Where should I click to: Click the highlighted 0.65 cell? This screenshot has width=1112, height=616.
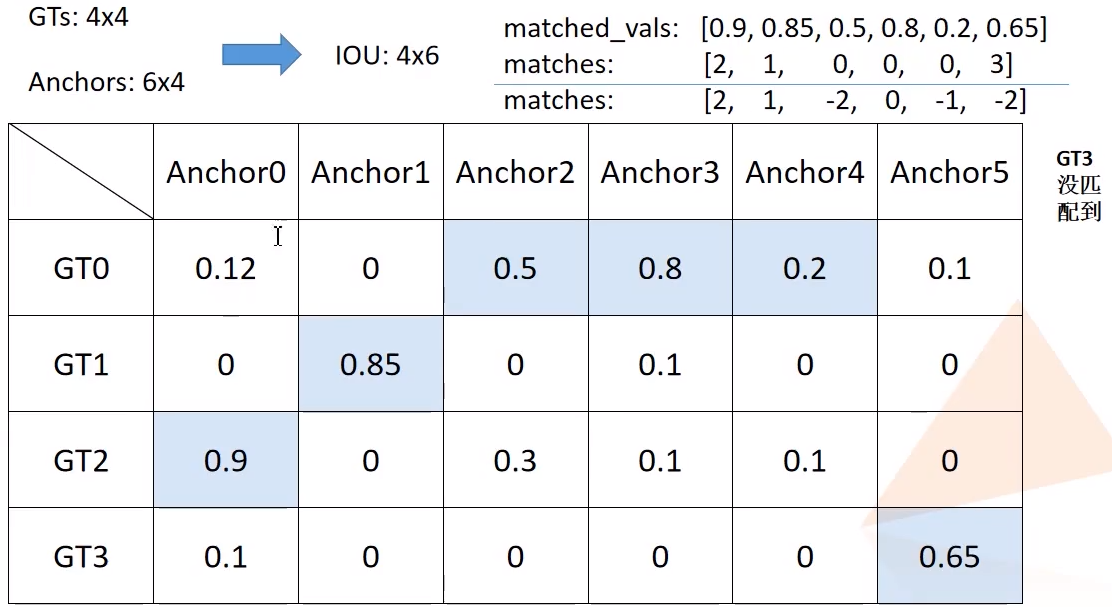click(x=950, y=556)
